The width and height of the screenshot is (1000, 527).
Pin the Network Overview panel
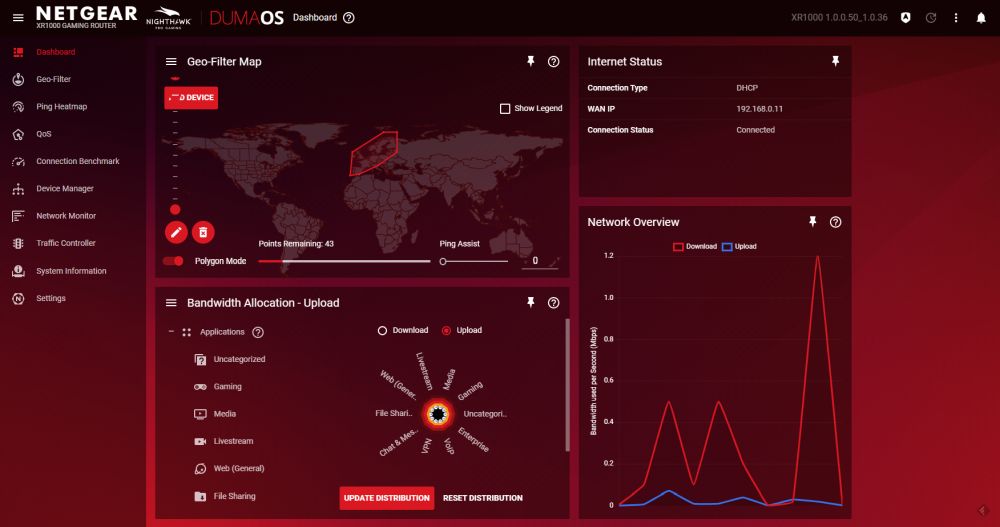(812, 221)
